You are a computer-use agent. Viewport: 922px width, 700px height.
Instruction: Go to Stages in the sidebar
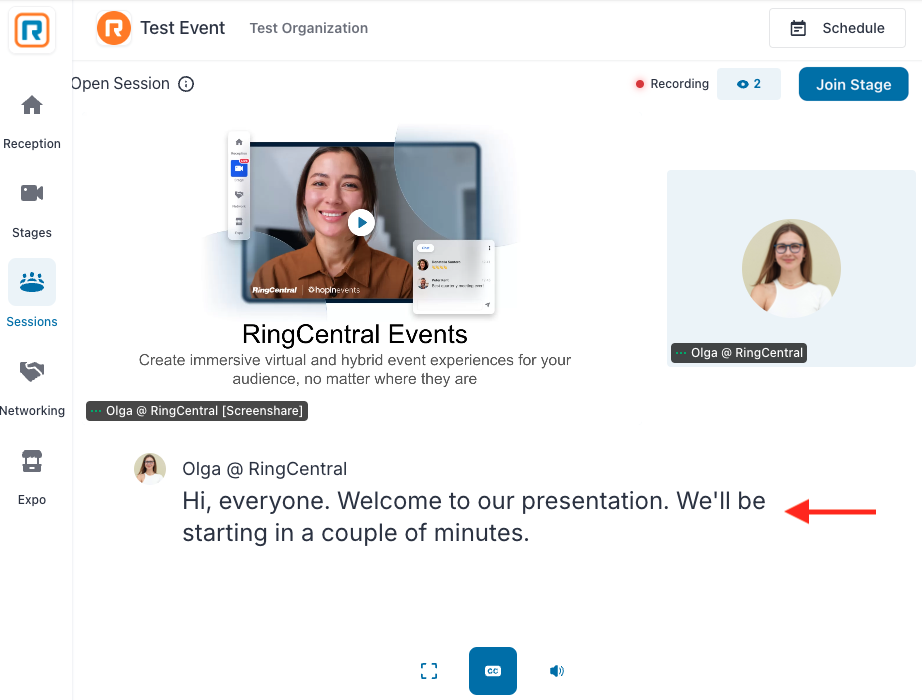32,211
